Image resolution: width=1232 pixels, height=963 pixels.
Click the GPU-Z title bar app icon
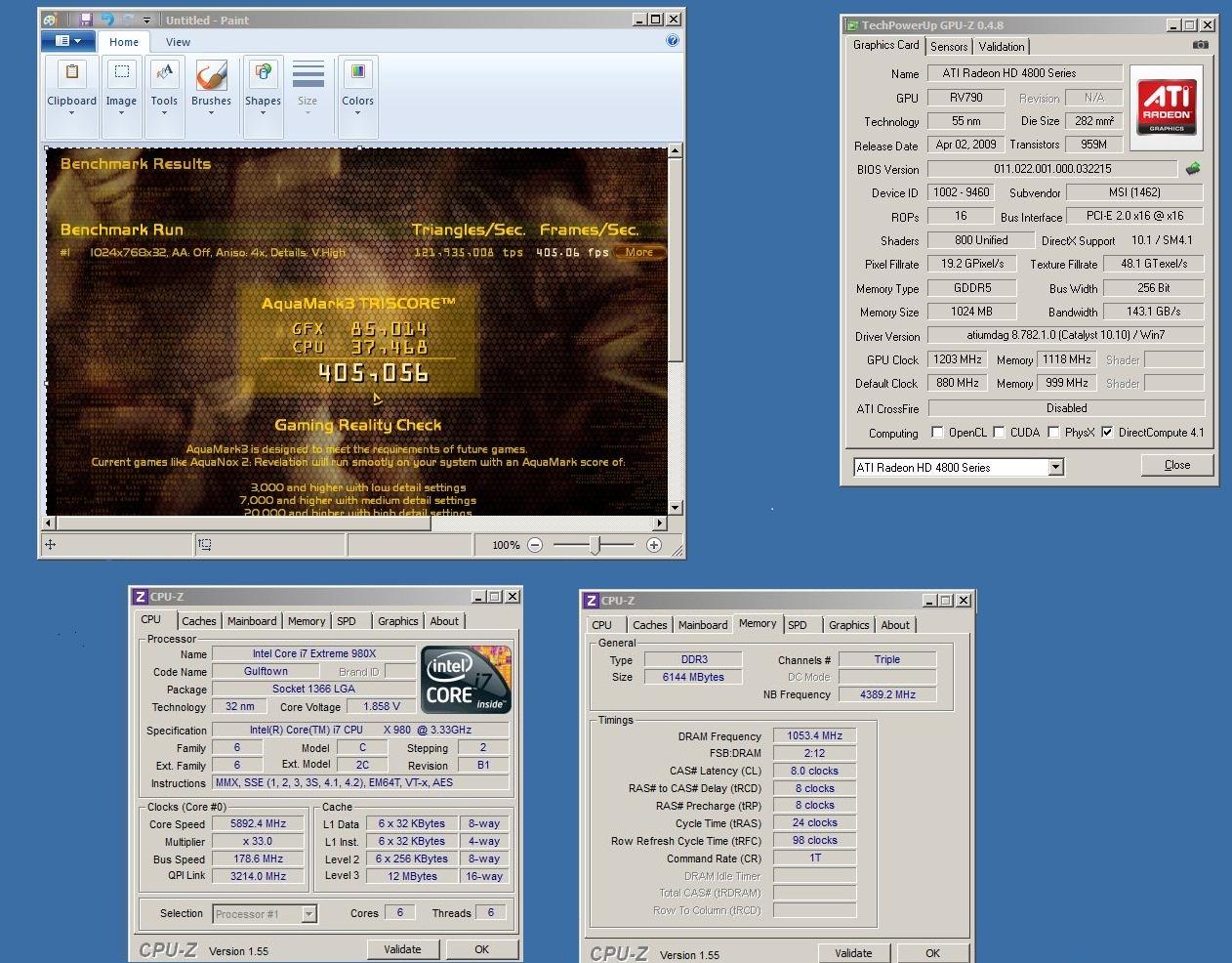tap(852, 25)
